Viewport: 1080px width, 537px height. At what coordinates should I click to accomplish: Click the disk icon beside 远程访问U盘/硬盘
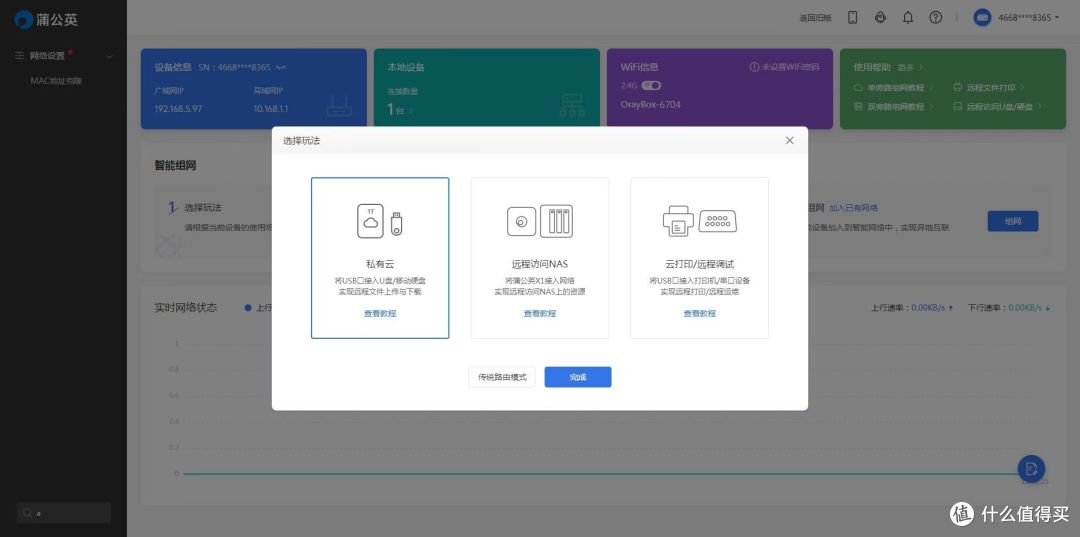tap(957, 107)
